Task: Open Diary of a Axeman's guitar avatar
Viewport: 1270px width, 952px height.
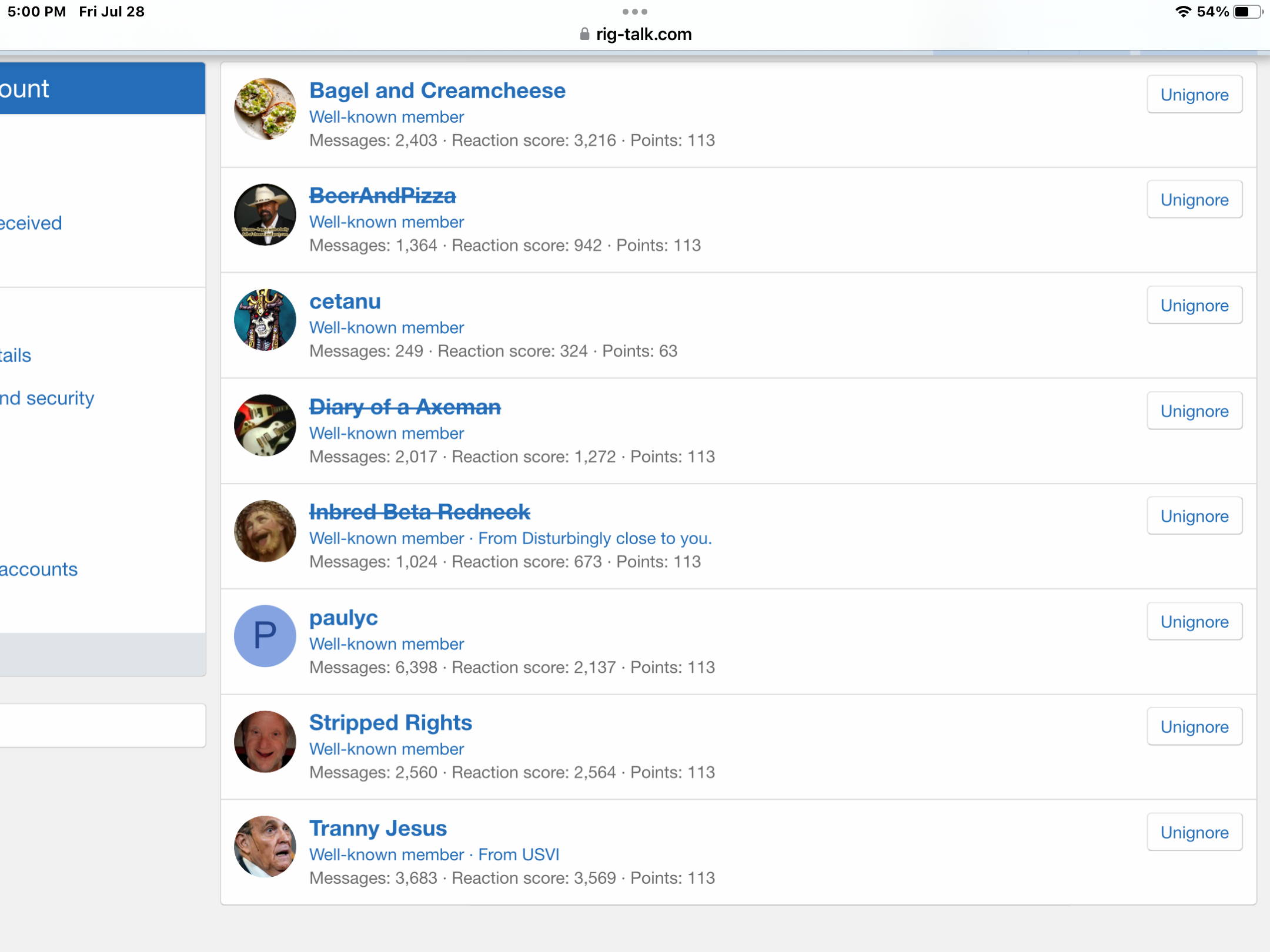Action: tap(265, 425)
